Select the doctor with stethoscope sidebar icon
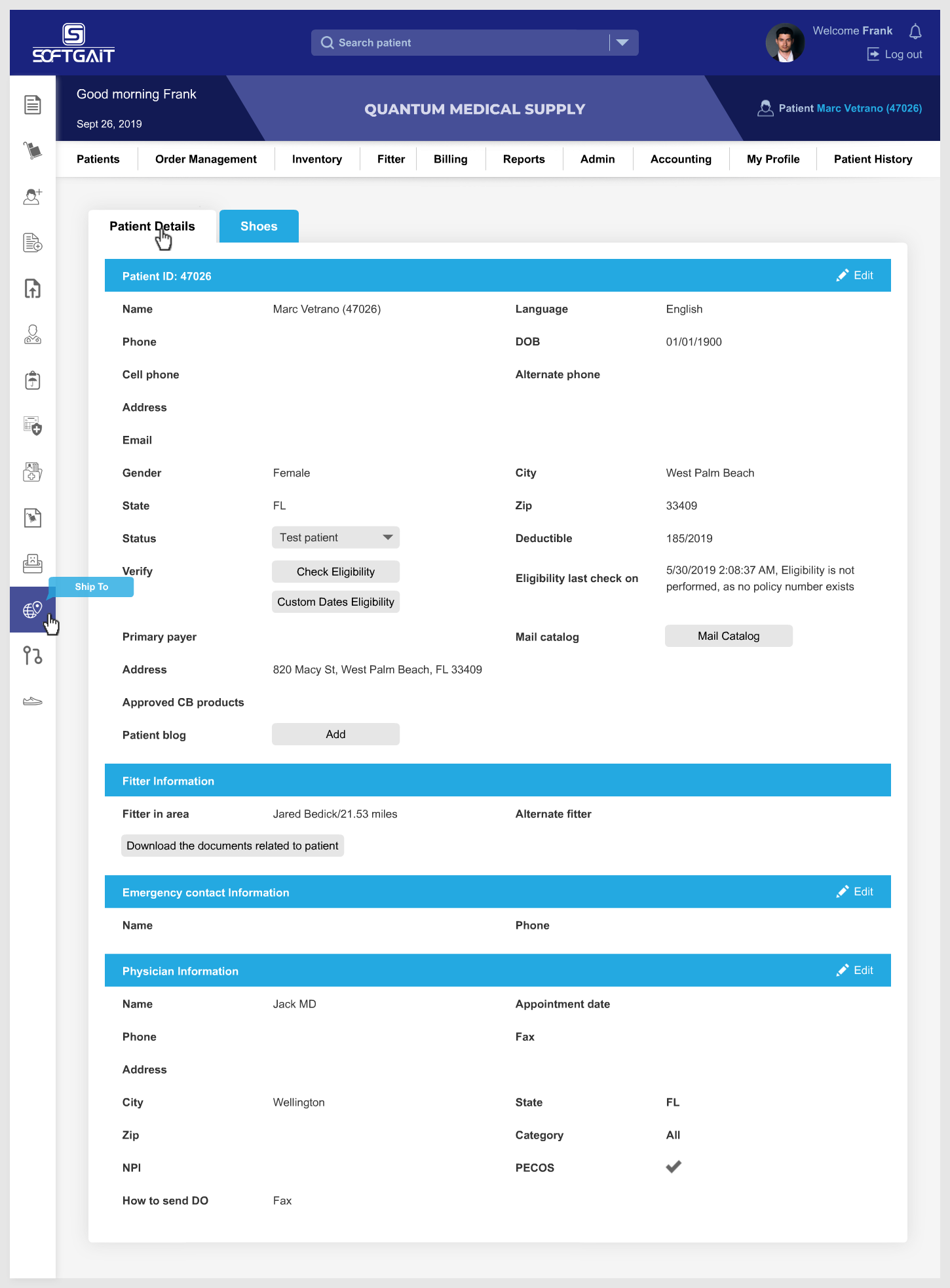 pos(33,334)
